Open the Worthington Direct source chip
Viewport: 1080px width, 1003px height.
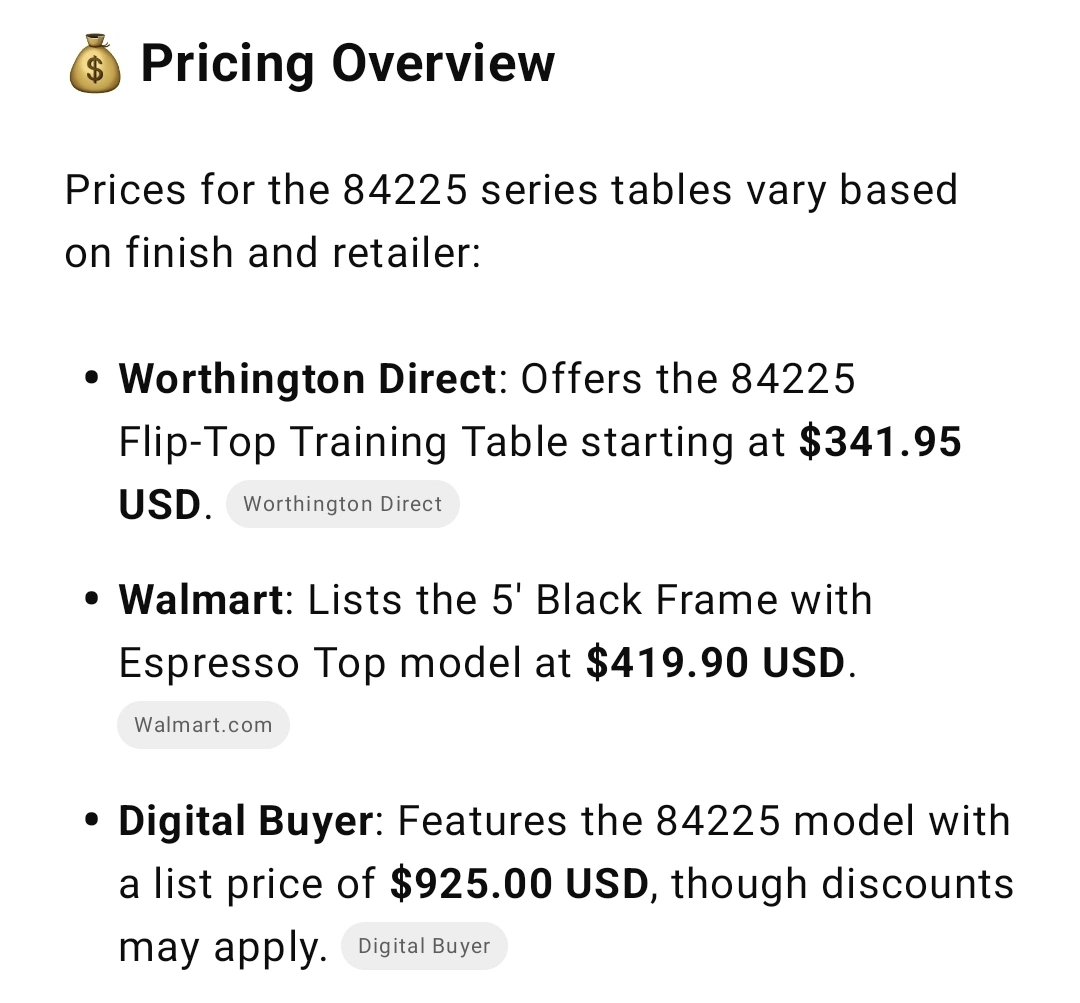pos(342,504)
